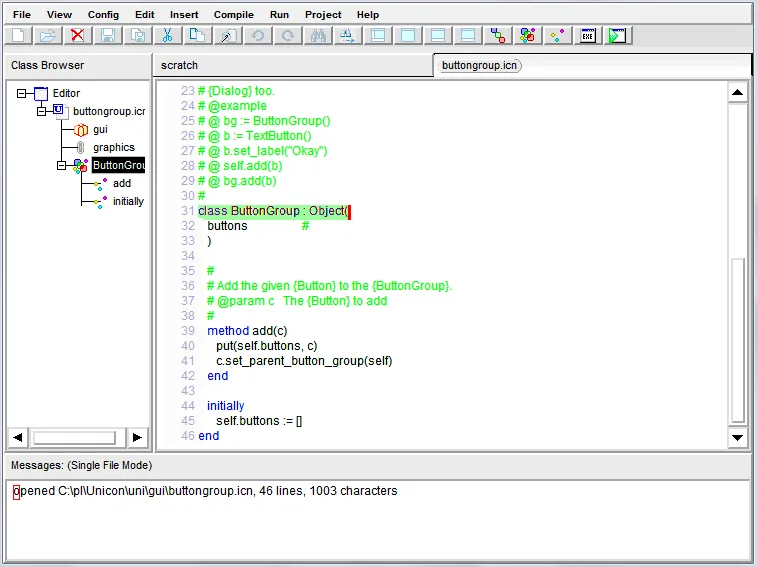Click the Save floppy disk icon
This screenshot has height=567, width=758.
pos(108,35)
